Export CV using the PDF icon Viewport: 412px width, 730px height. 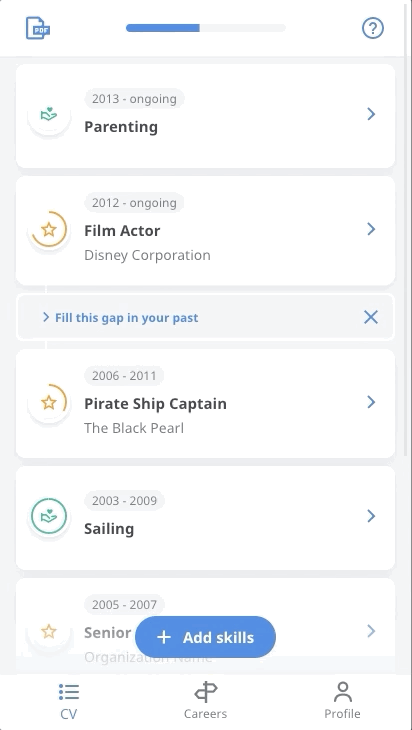click(x=38, y=28)
